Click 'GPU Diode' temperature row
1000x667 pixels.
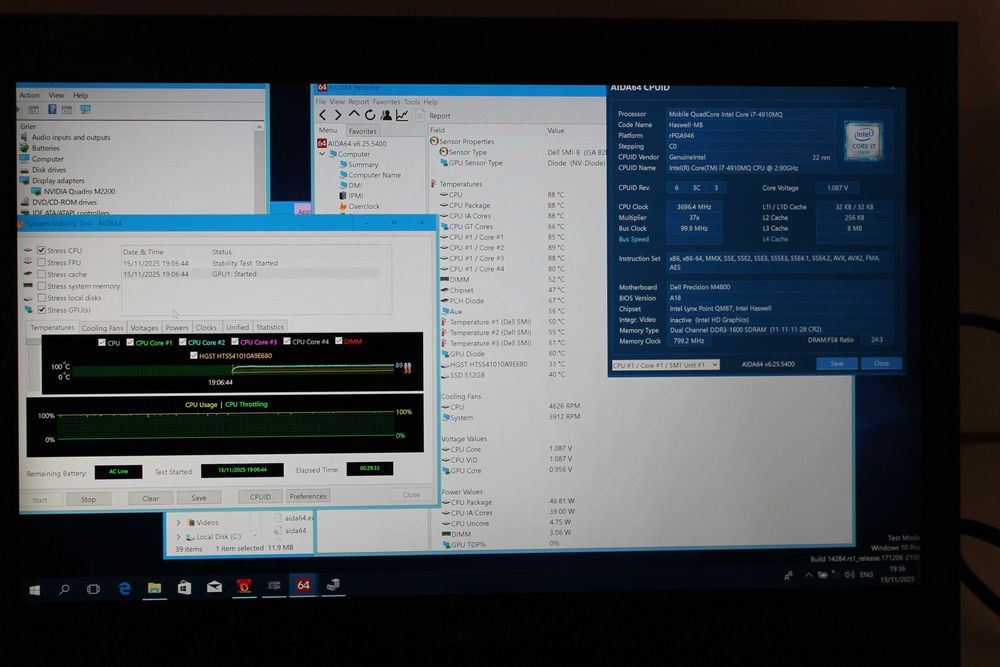[503, 354]
